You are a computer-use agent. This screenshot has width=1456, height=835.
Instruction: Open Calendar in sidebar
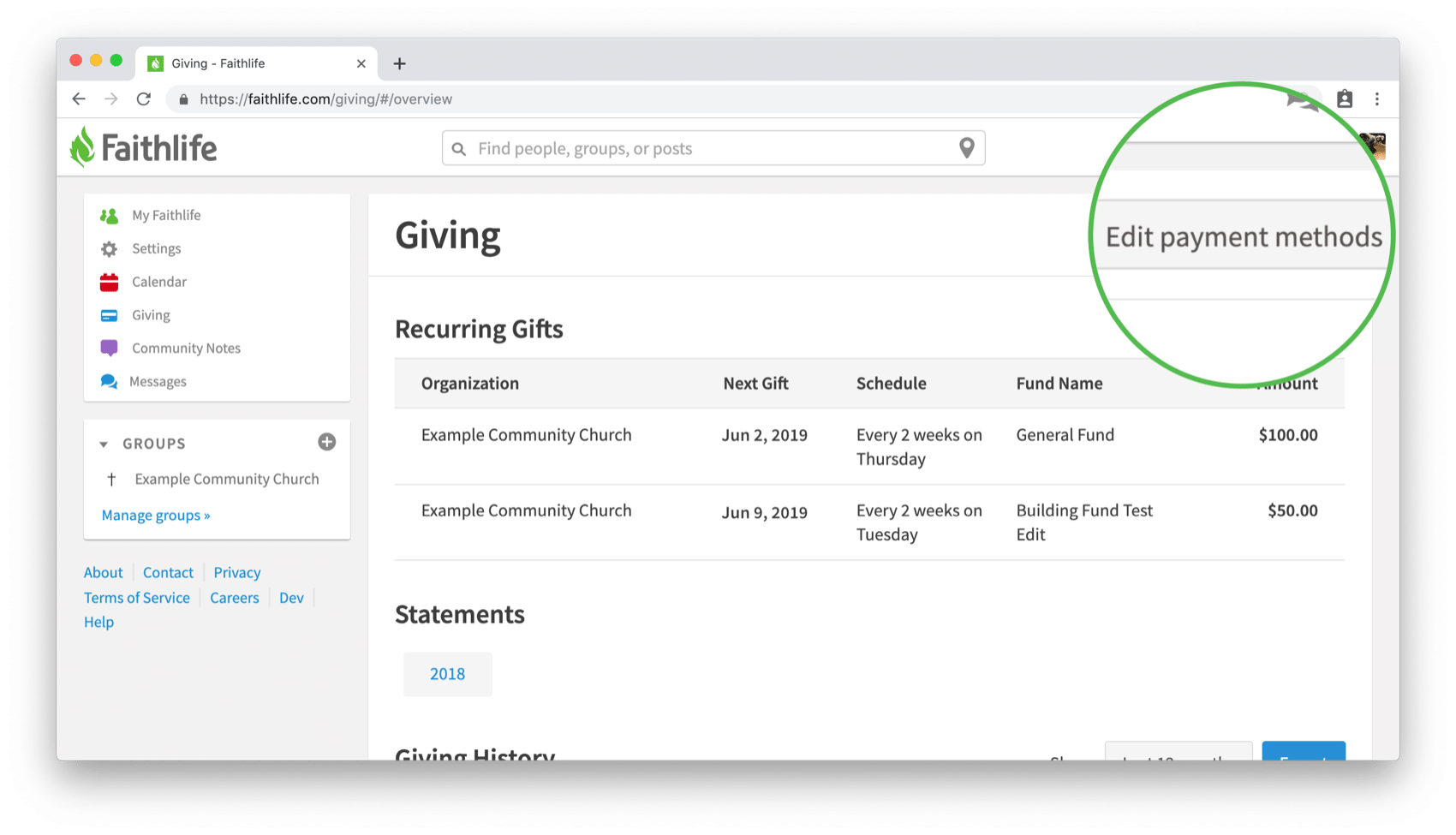[159, 282]
